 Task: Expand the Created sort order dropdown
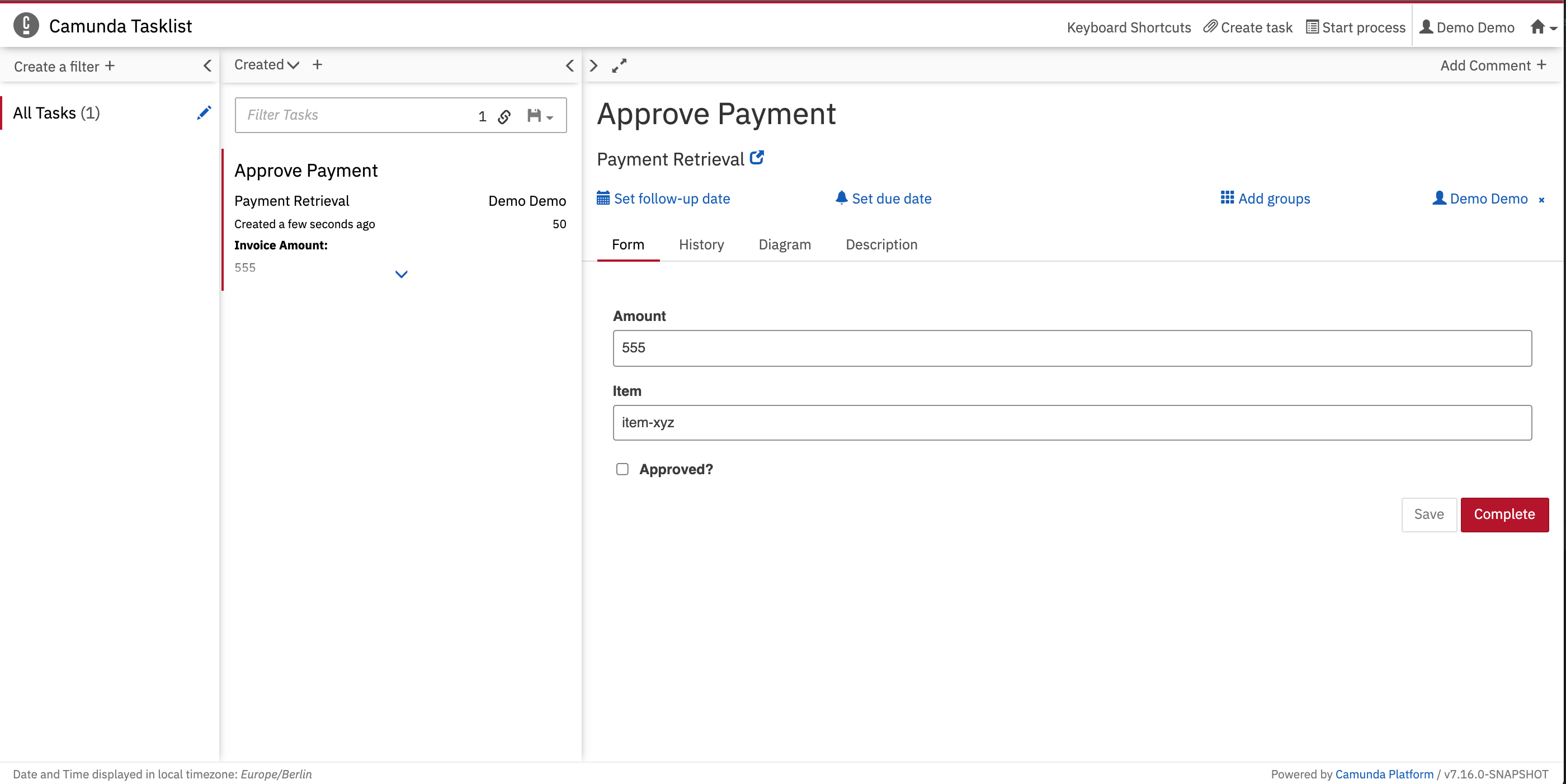[293, 65]
